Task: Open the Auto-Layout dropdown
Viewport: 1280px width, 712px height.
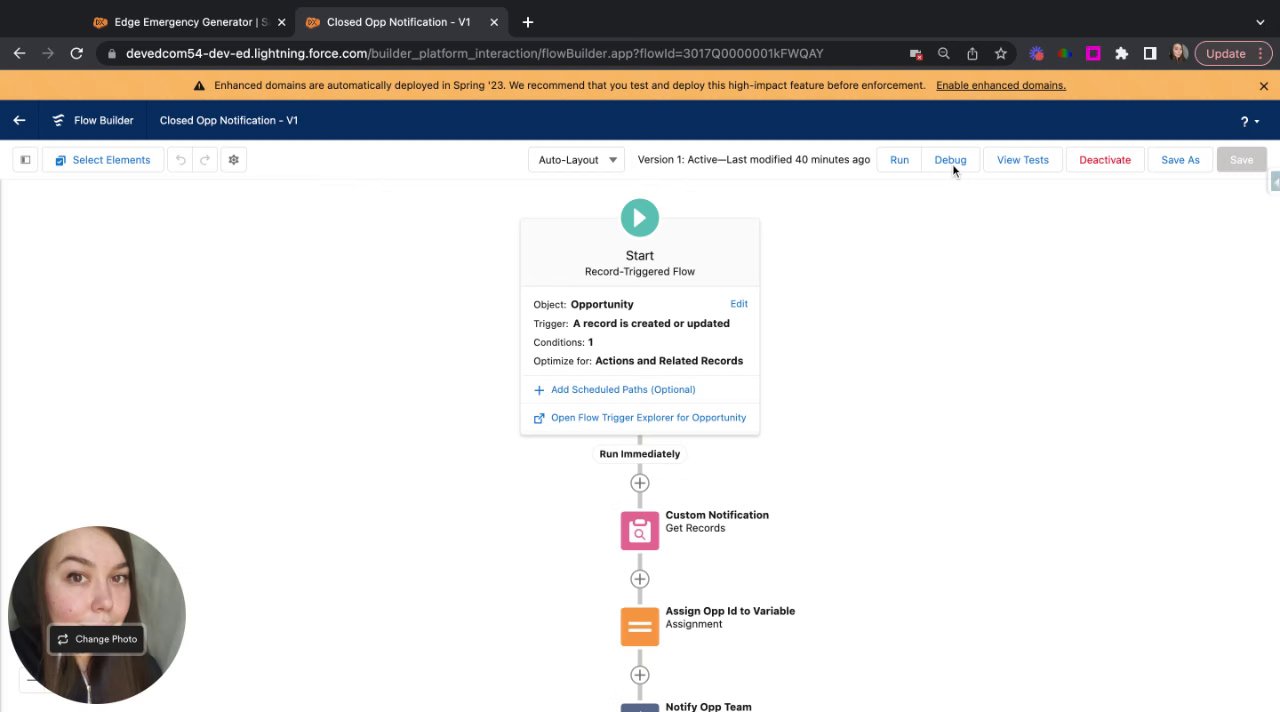Action: (576, 160)
